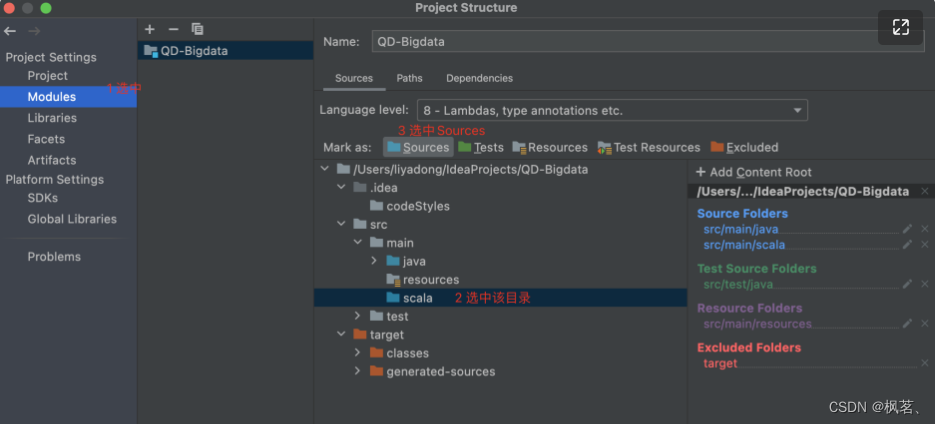Edit src/test/java test folder properties
This screenshot has height=424, width=935.
tap(907, 284)
